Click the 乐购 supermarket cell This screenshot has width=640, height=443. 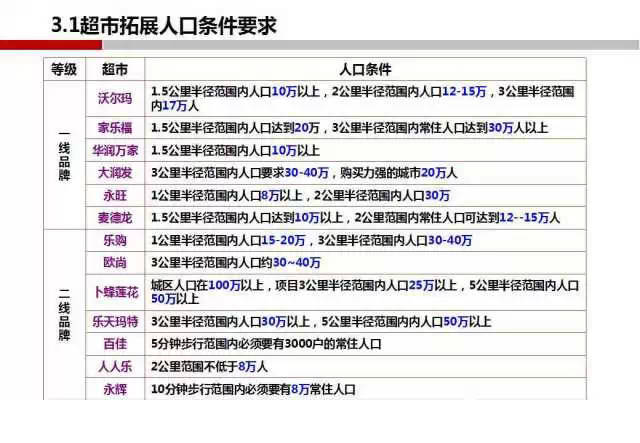tap(115, 240)
